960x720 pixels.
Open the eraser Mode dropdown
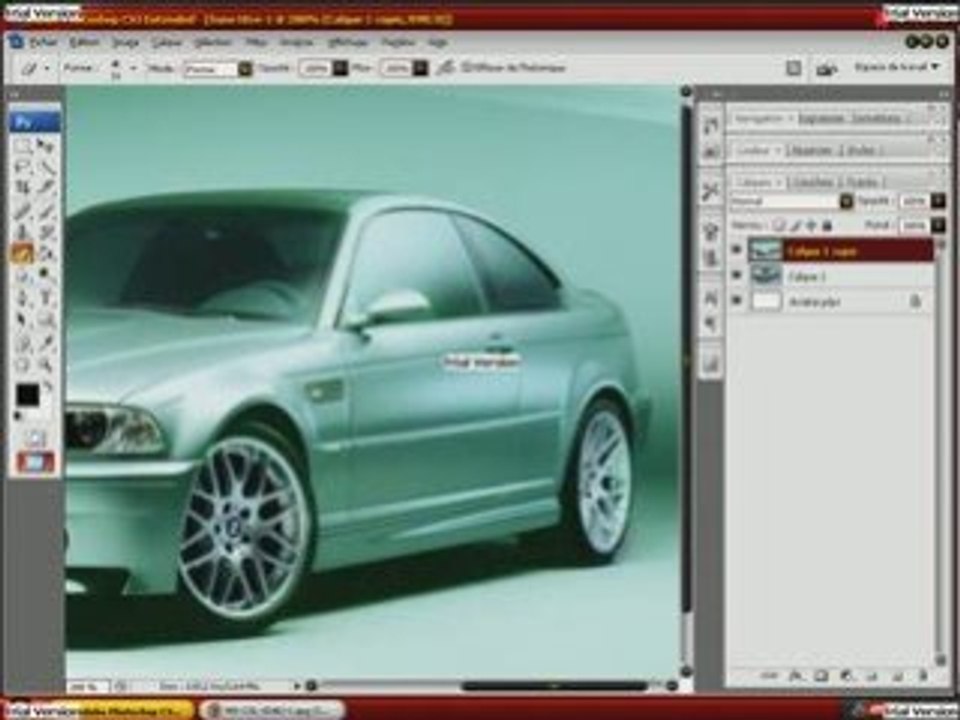pyautogui.click(x=244, y=69)
